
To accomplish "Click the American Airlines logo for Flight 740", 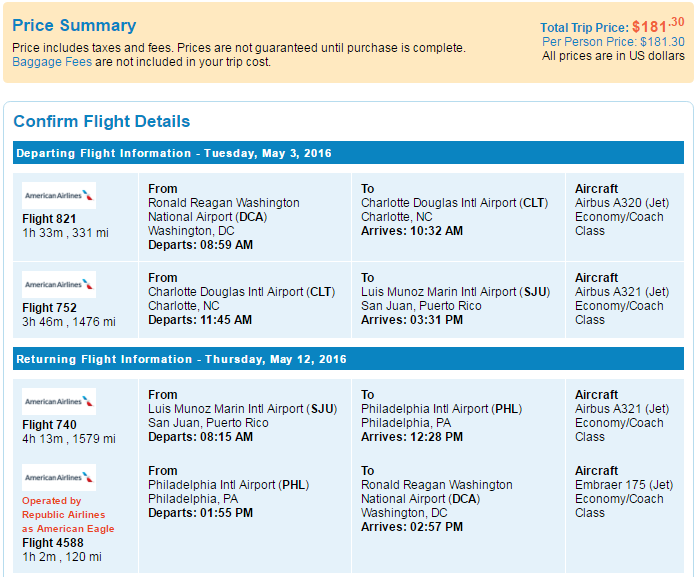I will coord(59,402).
